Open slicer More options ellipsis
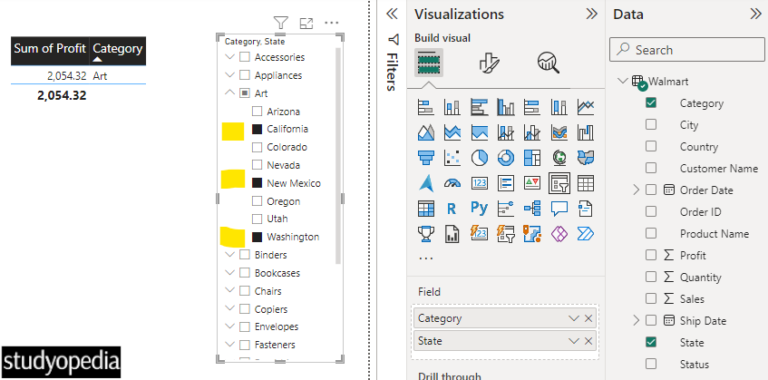 coord(332,23)
